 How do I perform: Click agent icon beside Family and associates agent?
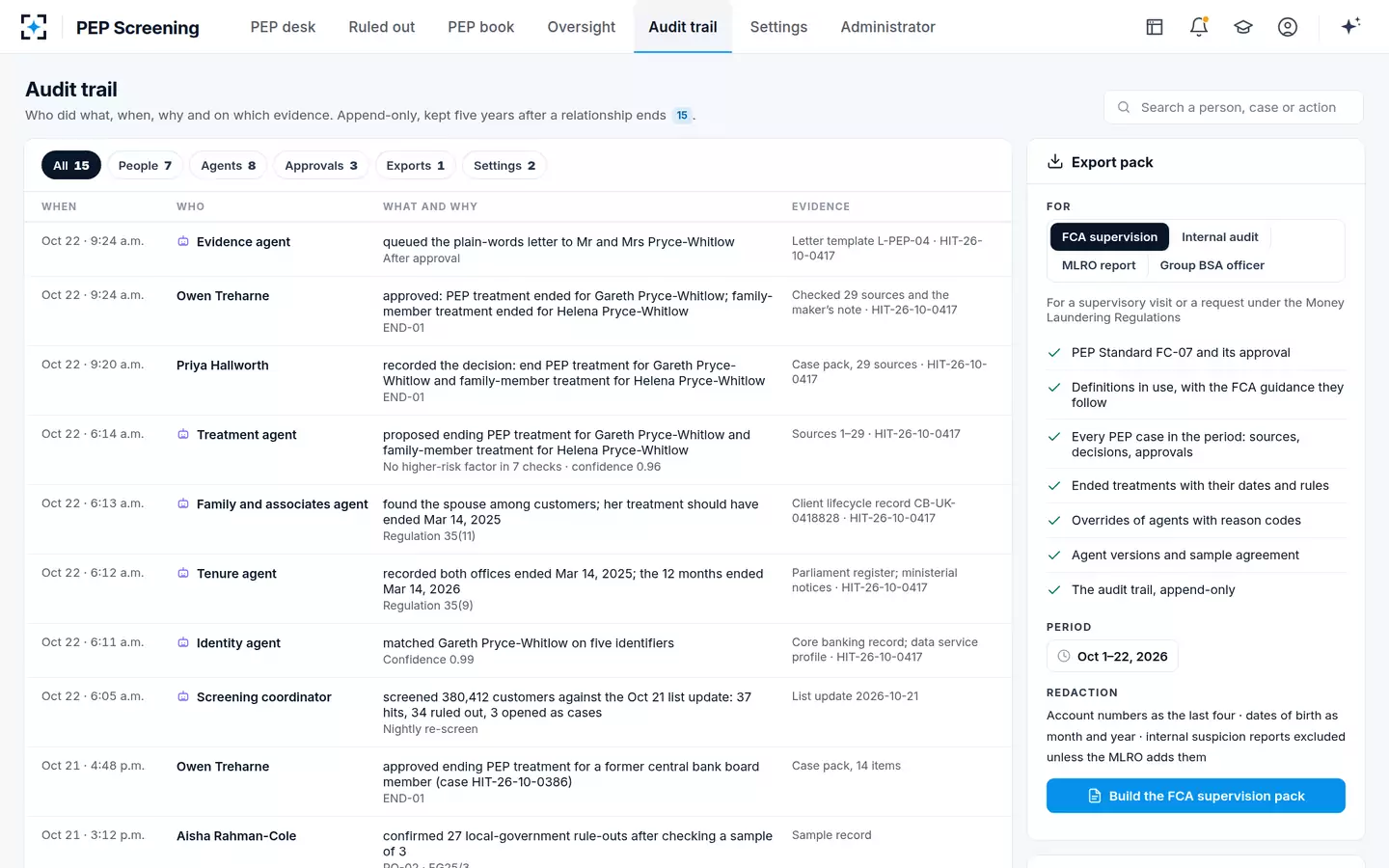pos(183,504)
